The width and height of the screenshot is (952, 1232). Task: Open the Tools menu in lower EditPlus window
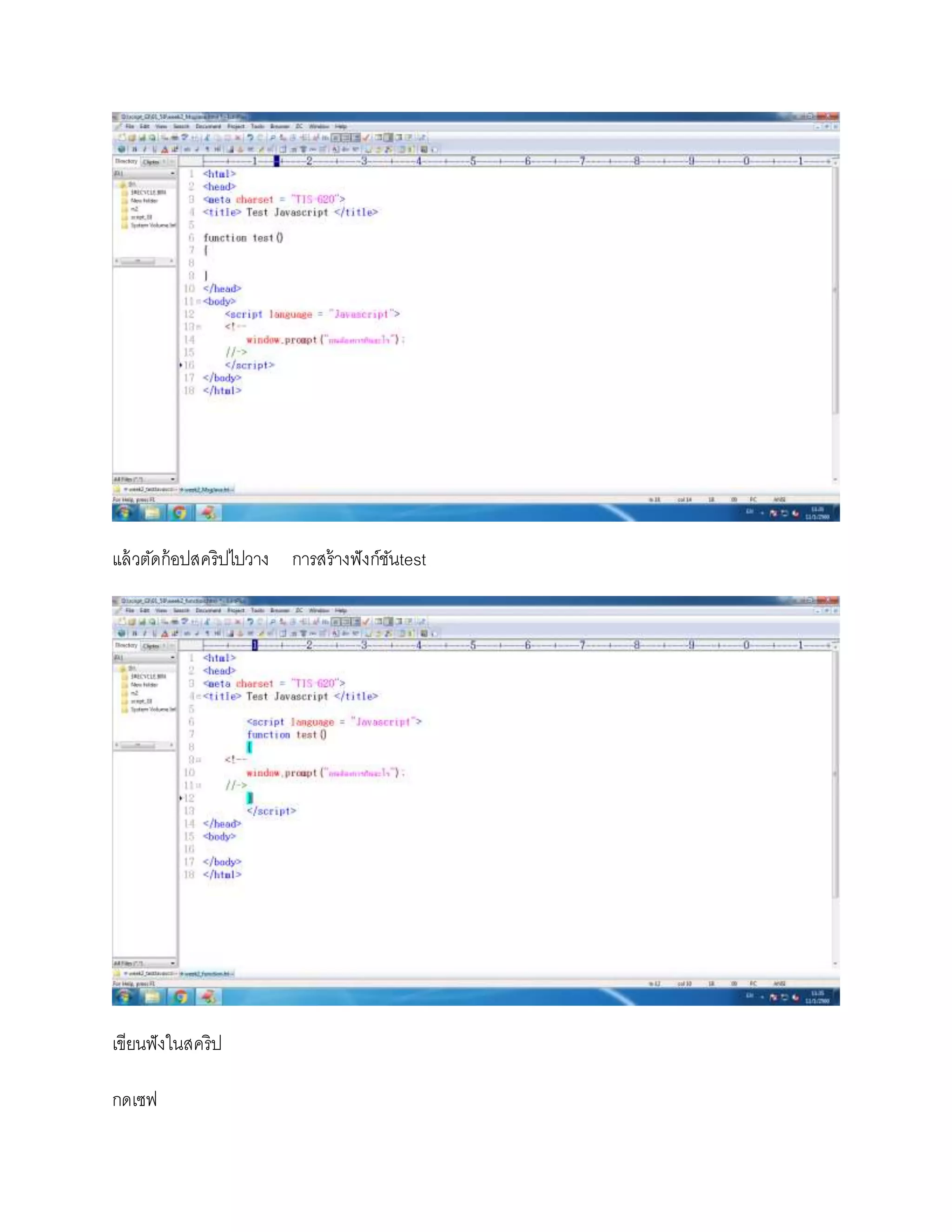pyautogui.click(x=258, y=610)
